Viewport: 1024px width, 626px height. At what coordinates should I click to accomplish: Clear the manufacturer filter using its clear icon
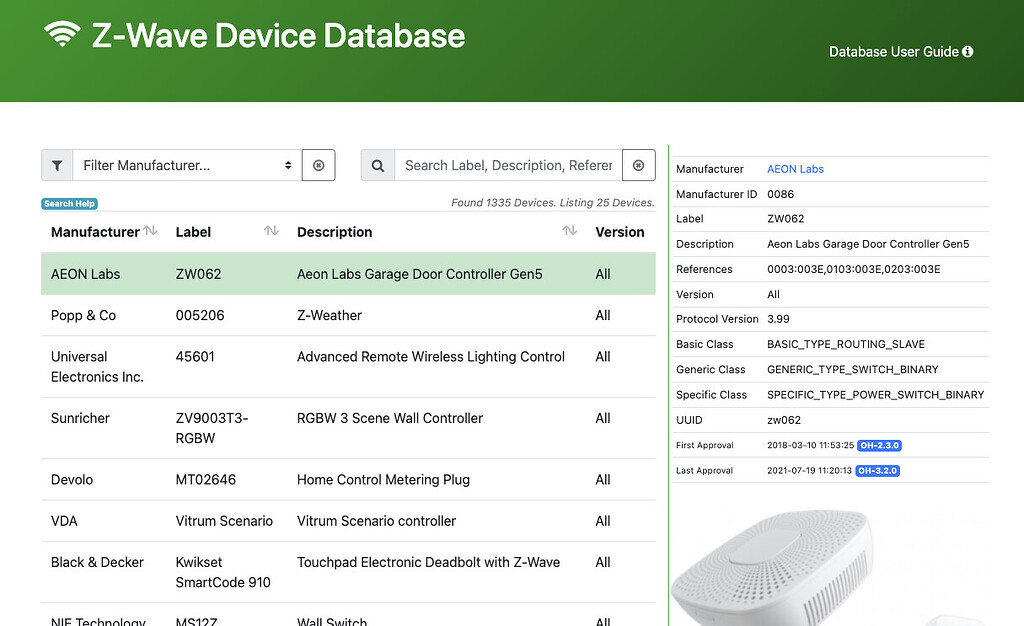[x=318, y=165]
